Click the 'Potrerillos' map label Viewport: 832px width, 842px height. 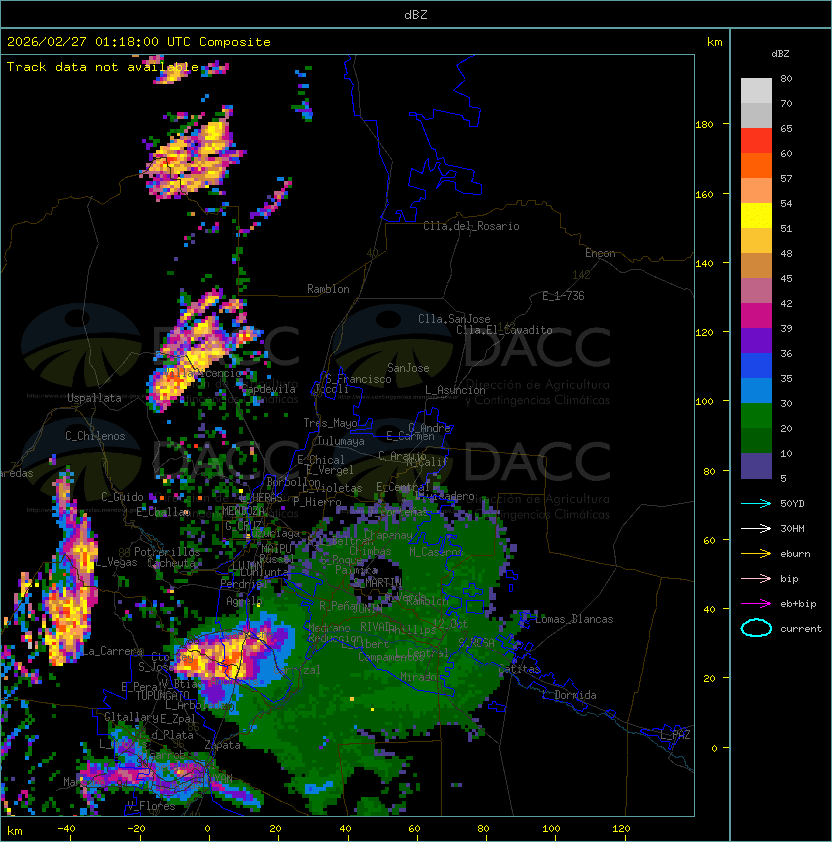click(x=167, y=552)
